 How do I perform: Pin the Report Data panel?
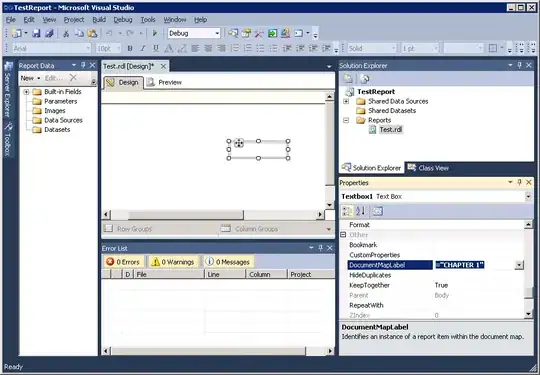[83, 65]
